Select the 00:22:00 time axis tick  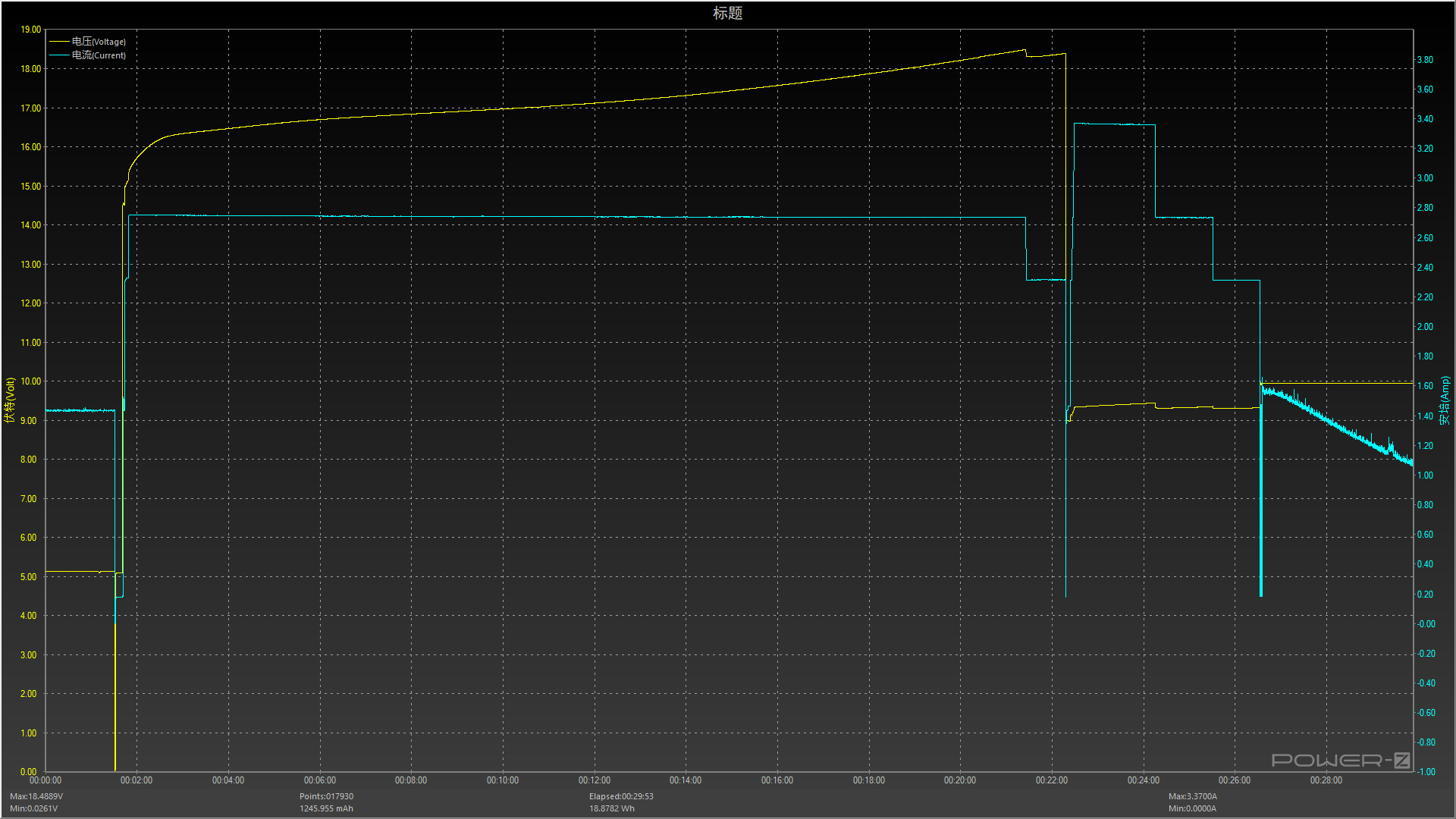pyautogui.click(x=1051, y=780)
